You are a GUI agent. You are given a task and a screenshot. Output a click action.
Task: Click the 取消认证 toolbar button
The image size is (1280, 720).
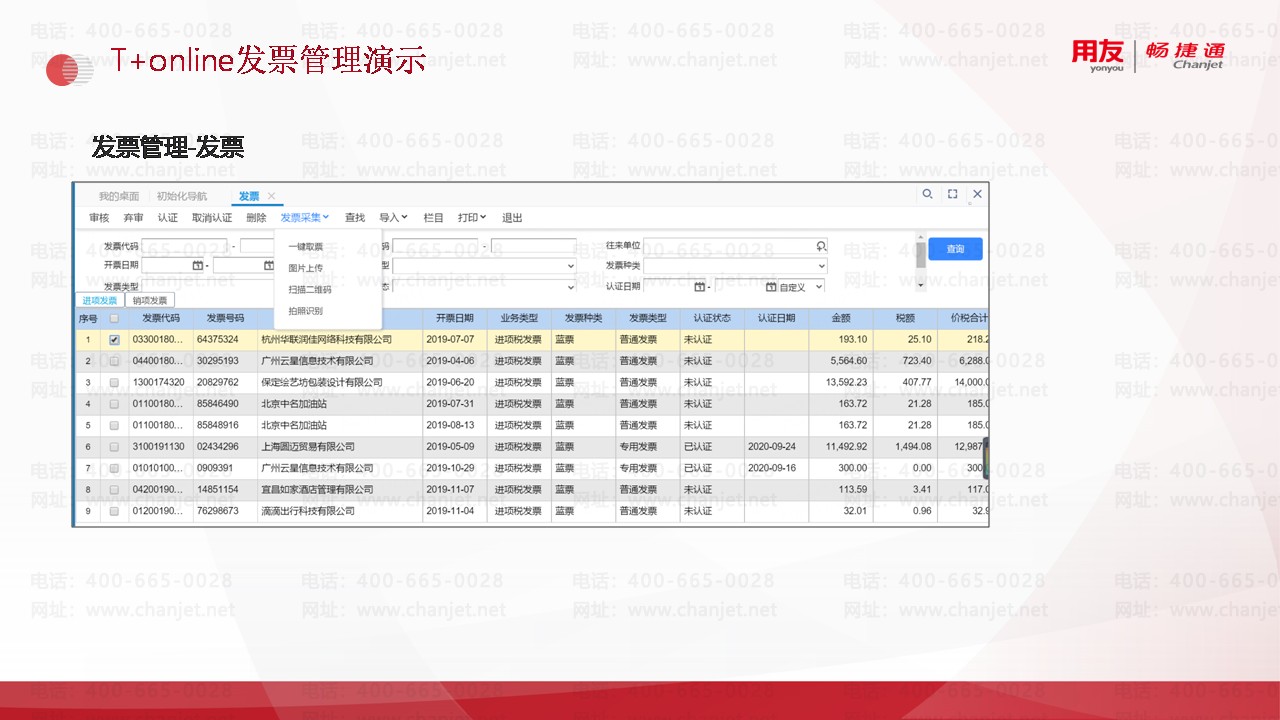click(x=212, y=217)
